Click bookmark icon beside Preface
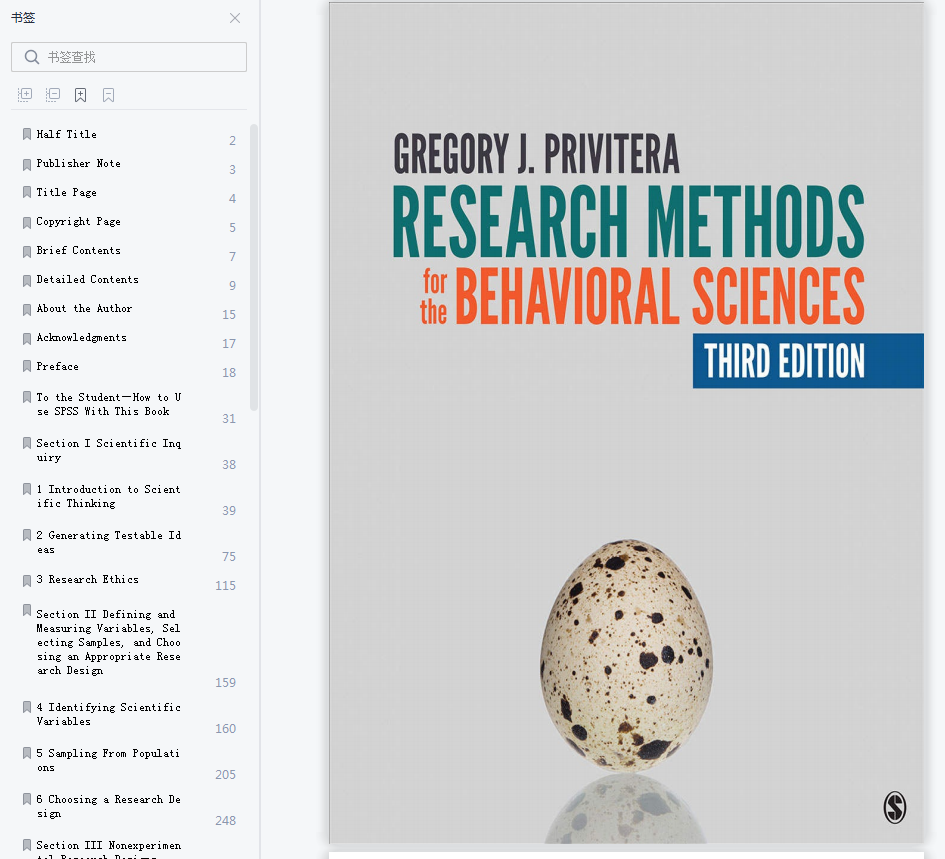Image resolution: width=945 pixels, height=859 pixels. tap(27, 366)
